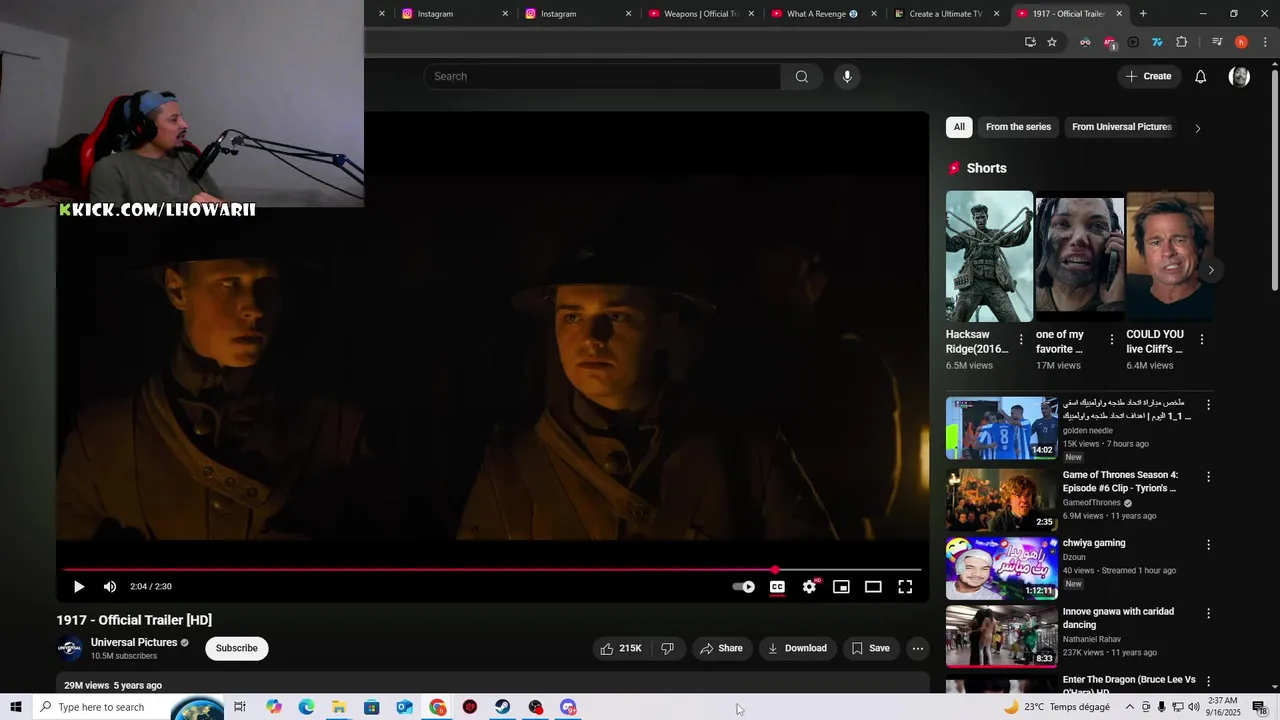Click the Create button
Image resolution: width=1280 pixels, height=720 pixels.
pyautogui.click(x=1148, y=77)
